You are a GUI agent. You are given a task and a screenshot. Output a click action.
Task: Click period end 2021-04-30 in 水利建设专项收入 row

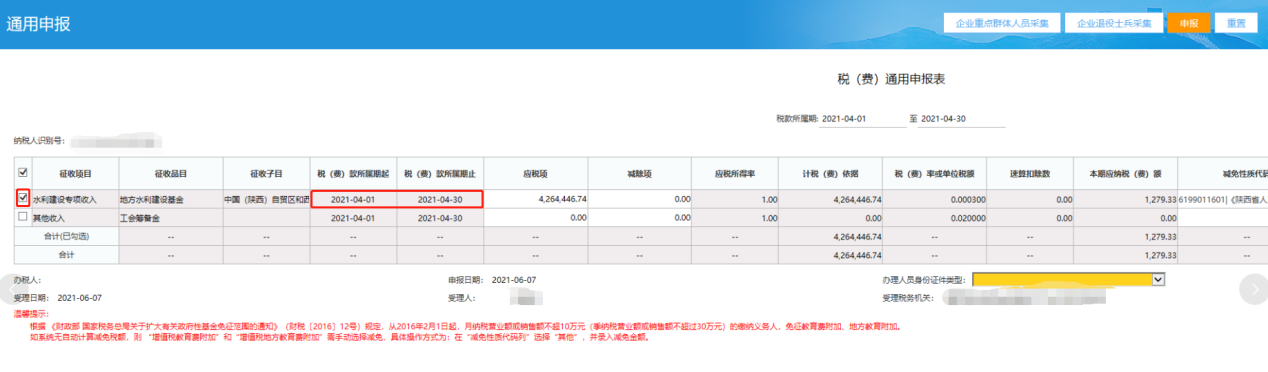439,200
